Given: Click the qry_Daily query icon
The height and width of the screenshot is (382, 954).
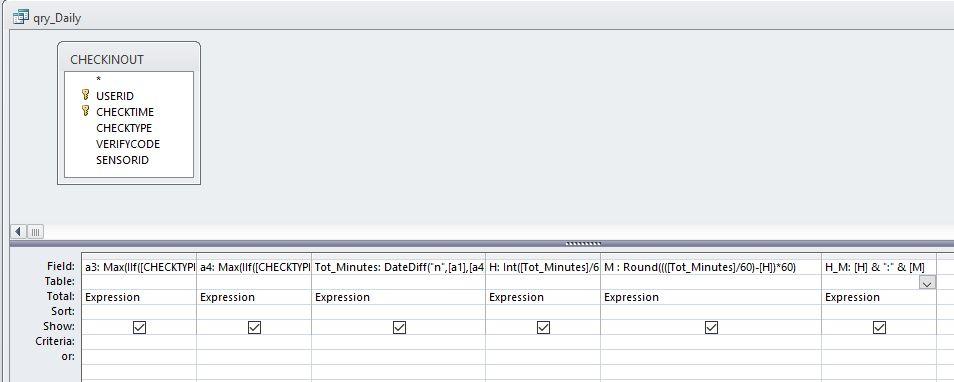Looking at the screenshot, I should 21,18.
